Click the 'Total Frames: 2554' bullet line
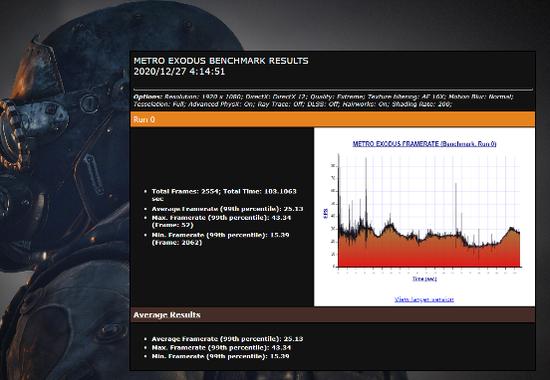 point(224,195)
